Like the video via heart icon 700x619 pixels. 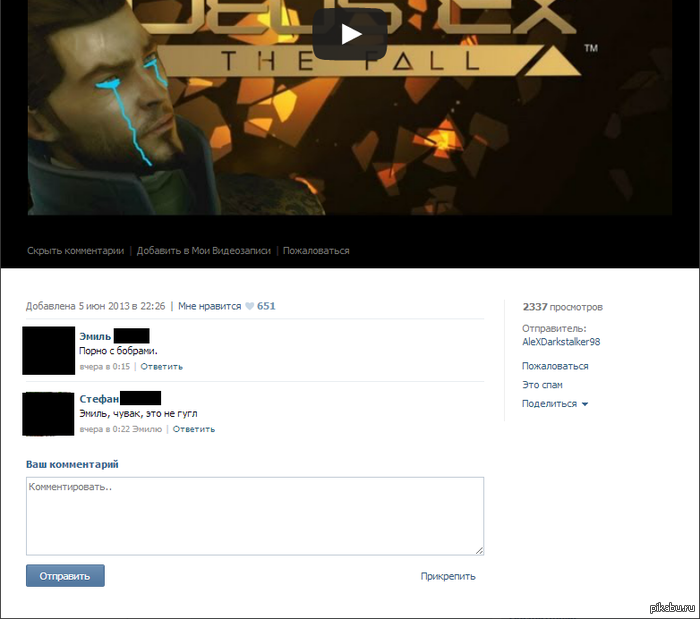250,306
